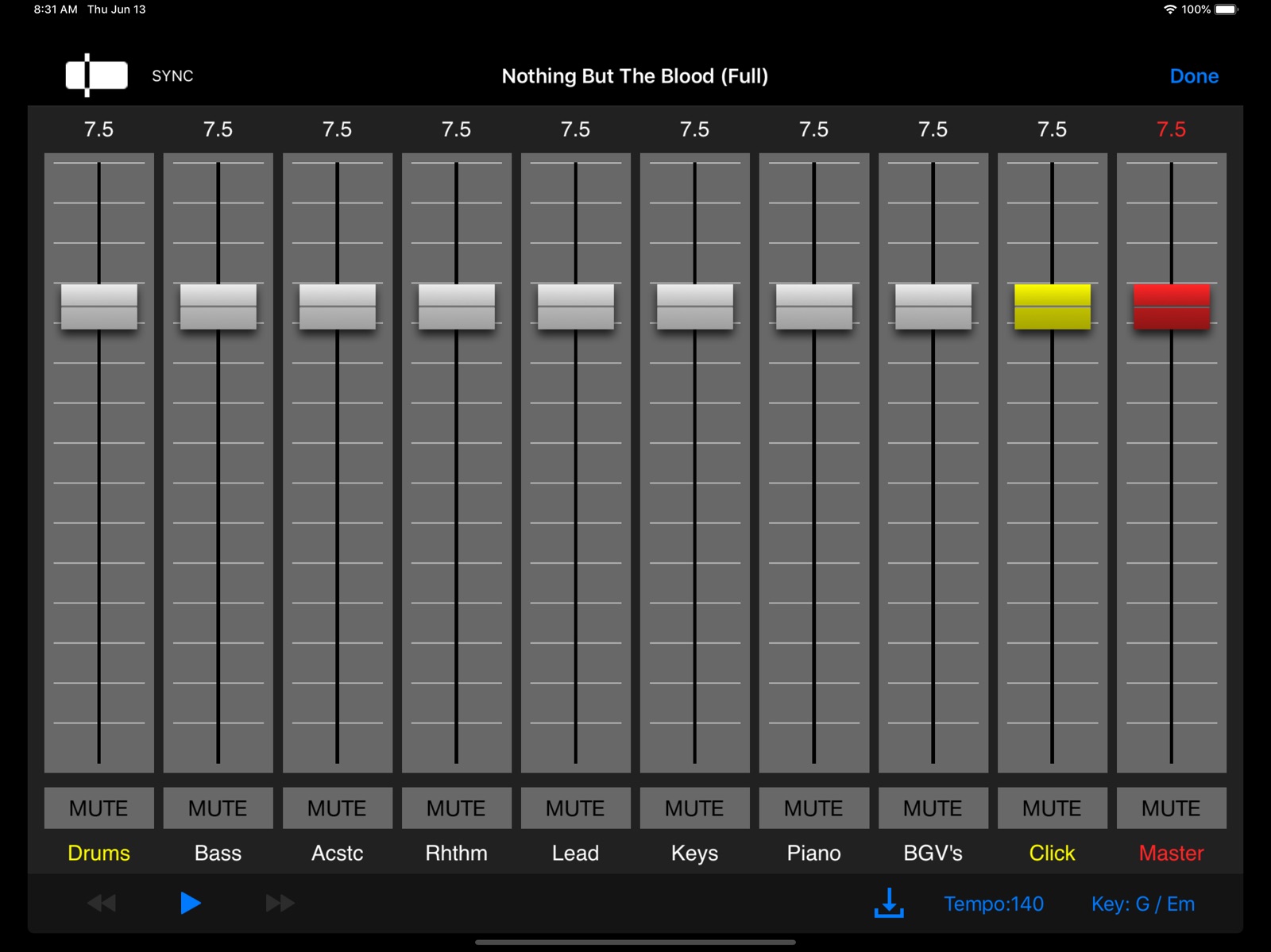This screenshot has height=952, width=1271.
Task: Click the Acstc fader knob
Action: click(338, 306)
